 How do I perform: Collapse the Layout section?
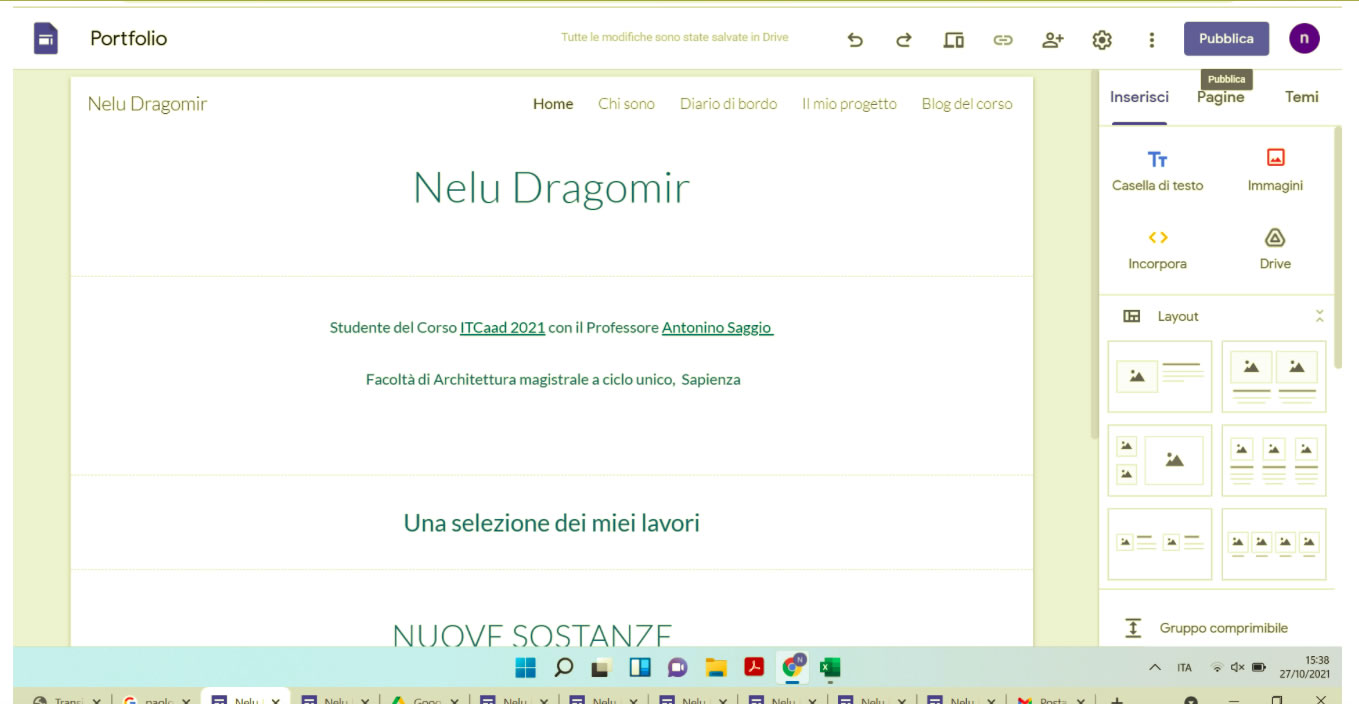point(1319,316)
